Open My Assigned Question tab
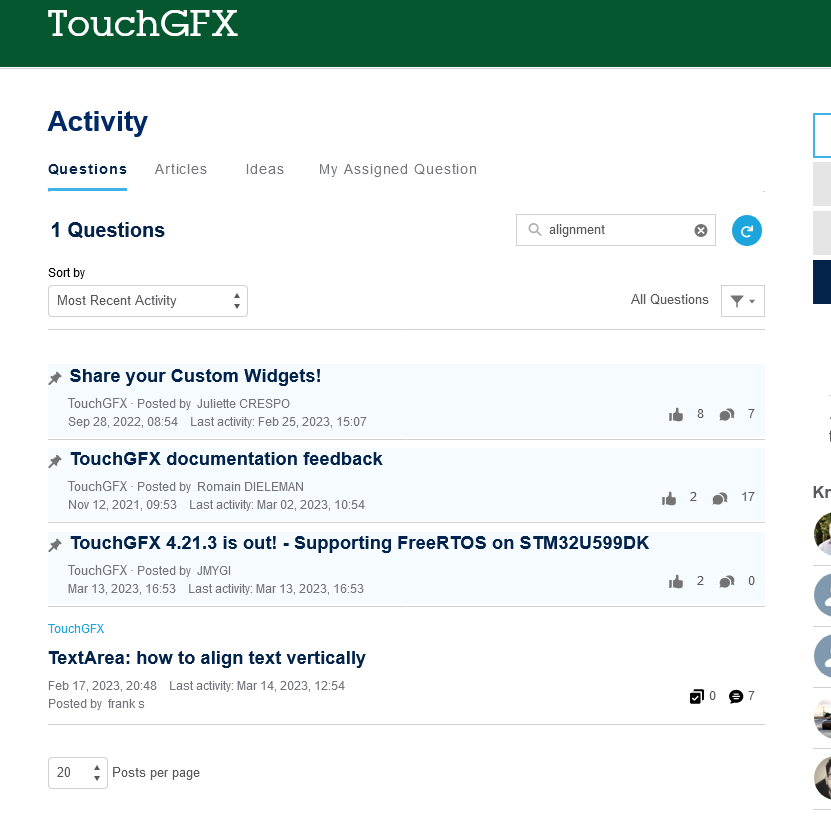The width and height of the screenshot is (831, 822). pyautogui.click(x=398, y=169)
